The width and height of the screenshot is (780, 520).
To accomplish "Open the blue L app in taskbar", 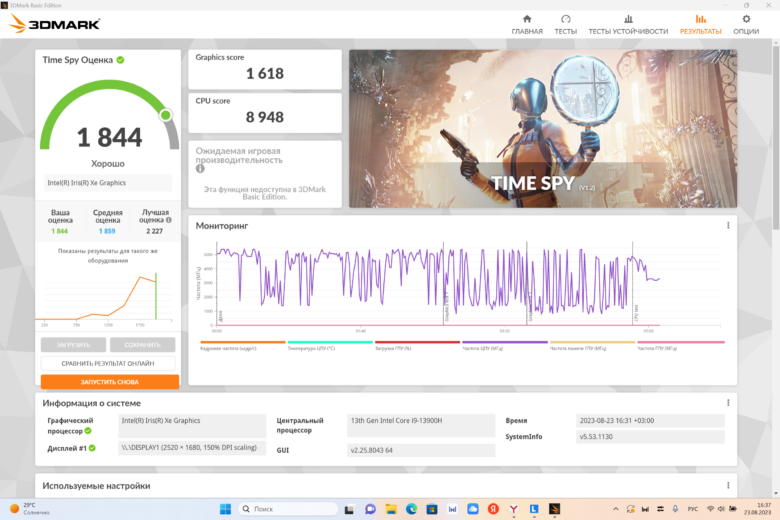I will [x=534, y=509].
